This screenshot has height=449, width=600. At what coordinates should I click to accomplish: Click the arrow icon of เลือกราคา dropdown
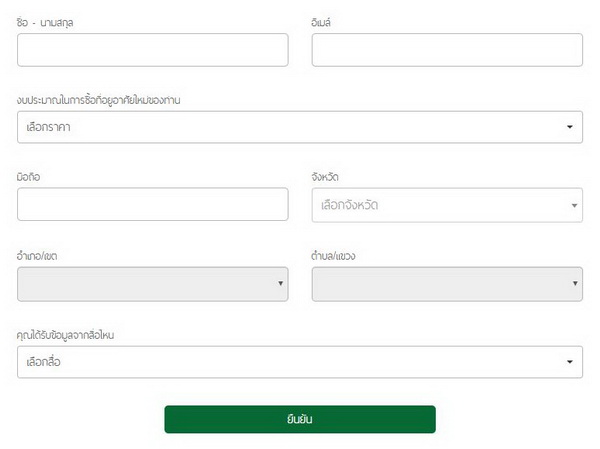[569, 127]
